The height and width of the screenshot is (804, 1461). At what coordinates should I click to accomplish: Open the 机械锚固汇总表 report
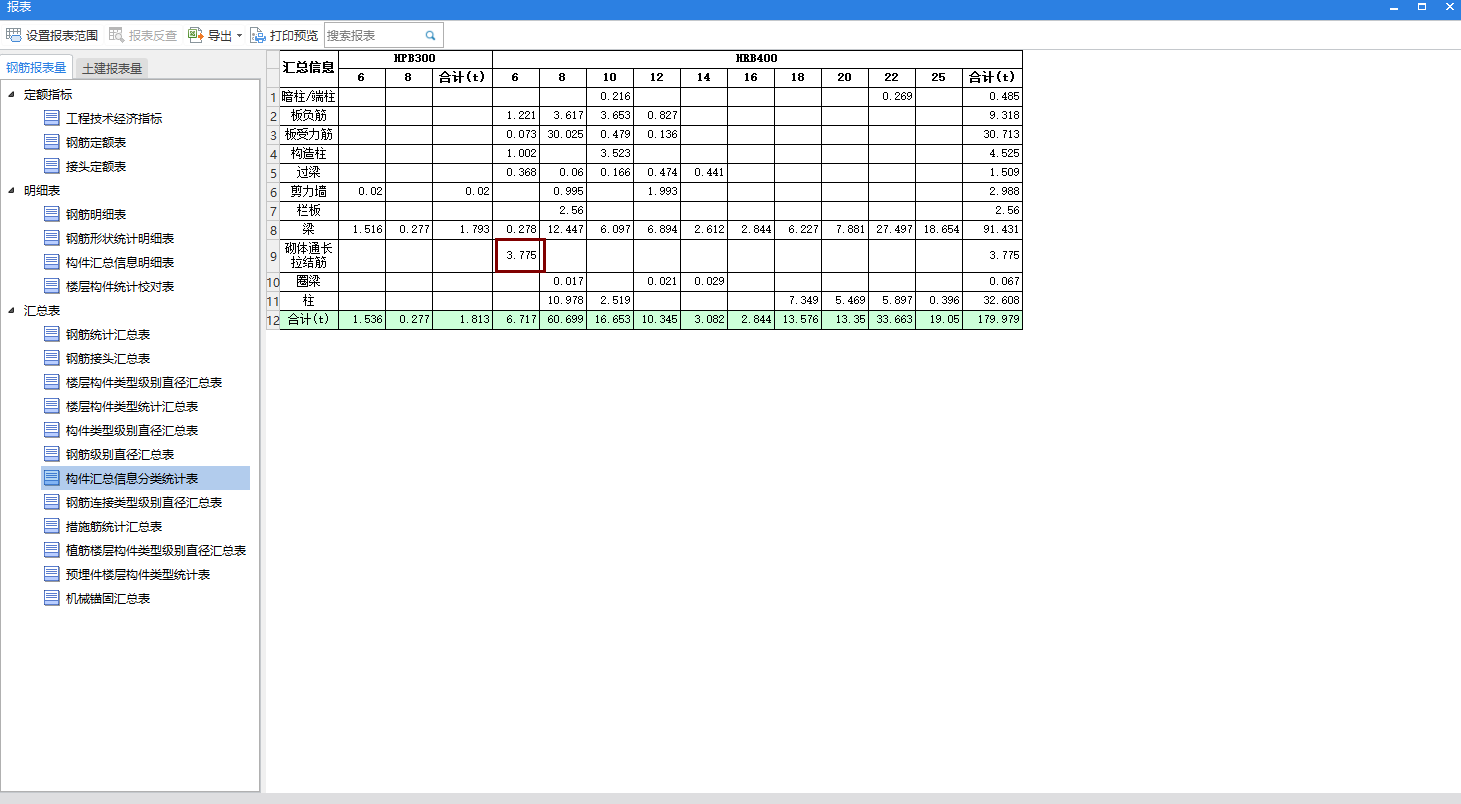[108, 598]
